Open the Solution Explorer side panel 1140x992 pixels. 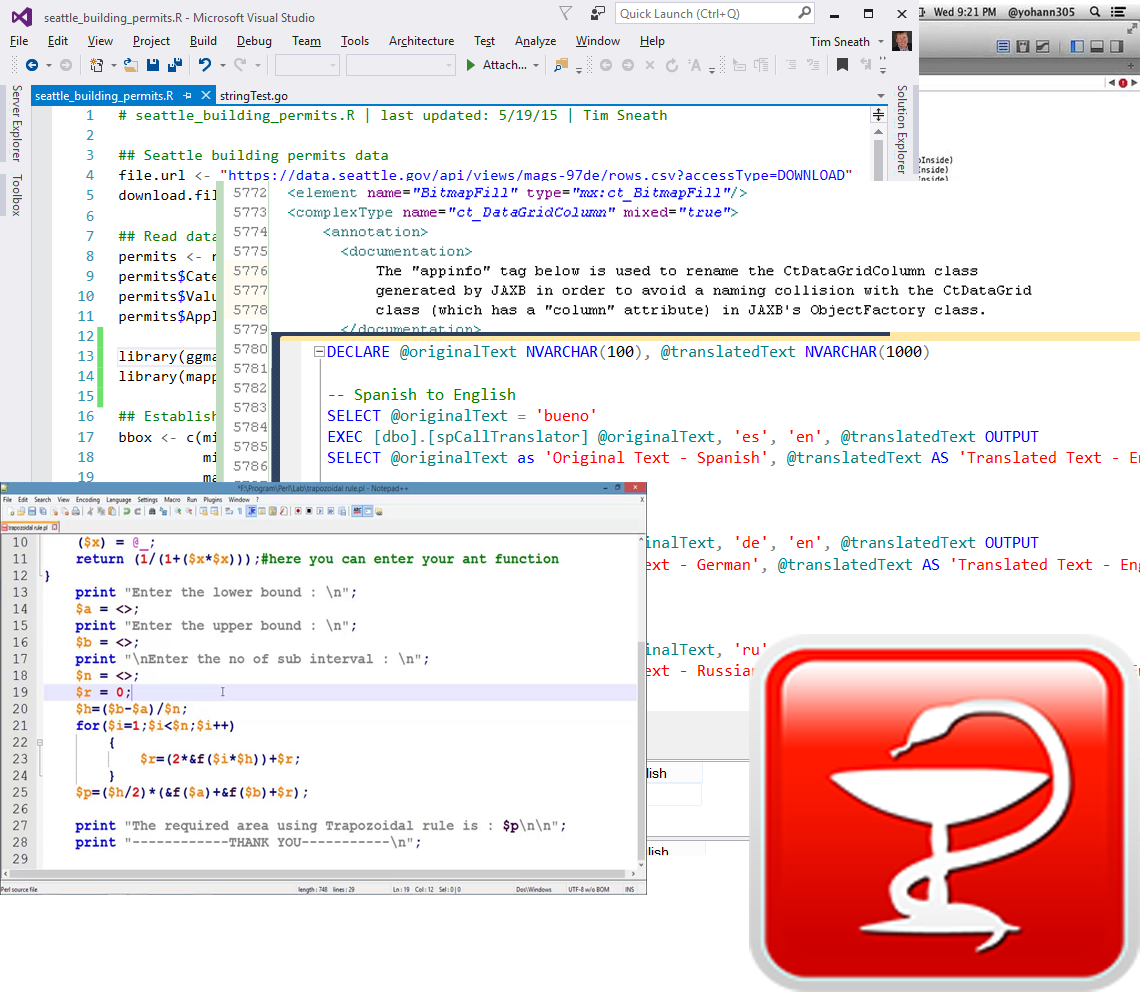902,129
